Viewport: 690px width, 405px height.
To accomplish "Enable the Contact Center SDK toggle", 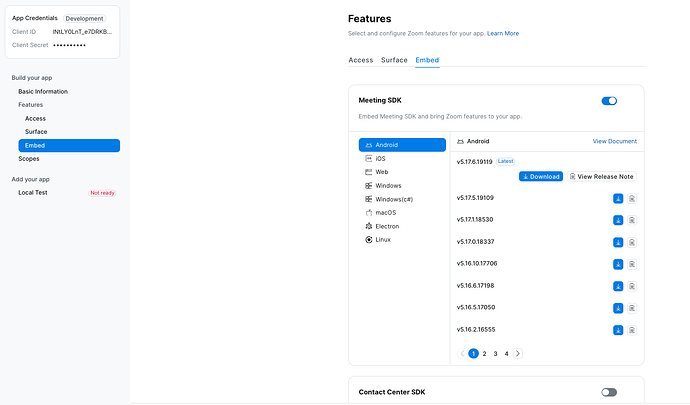I will 609,392.
